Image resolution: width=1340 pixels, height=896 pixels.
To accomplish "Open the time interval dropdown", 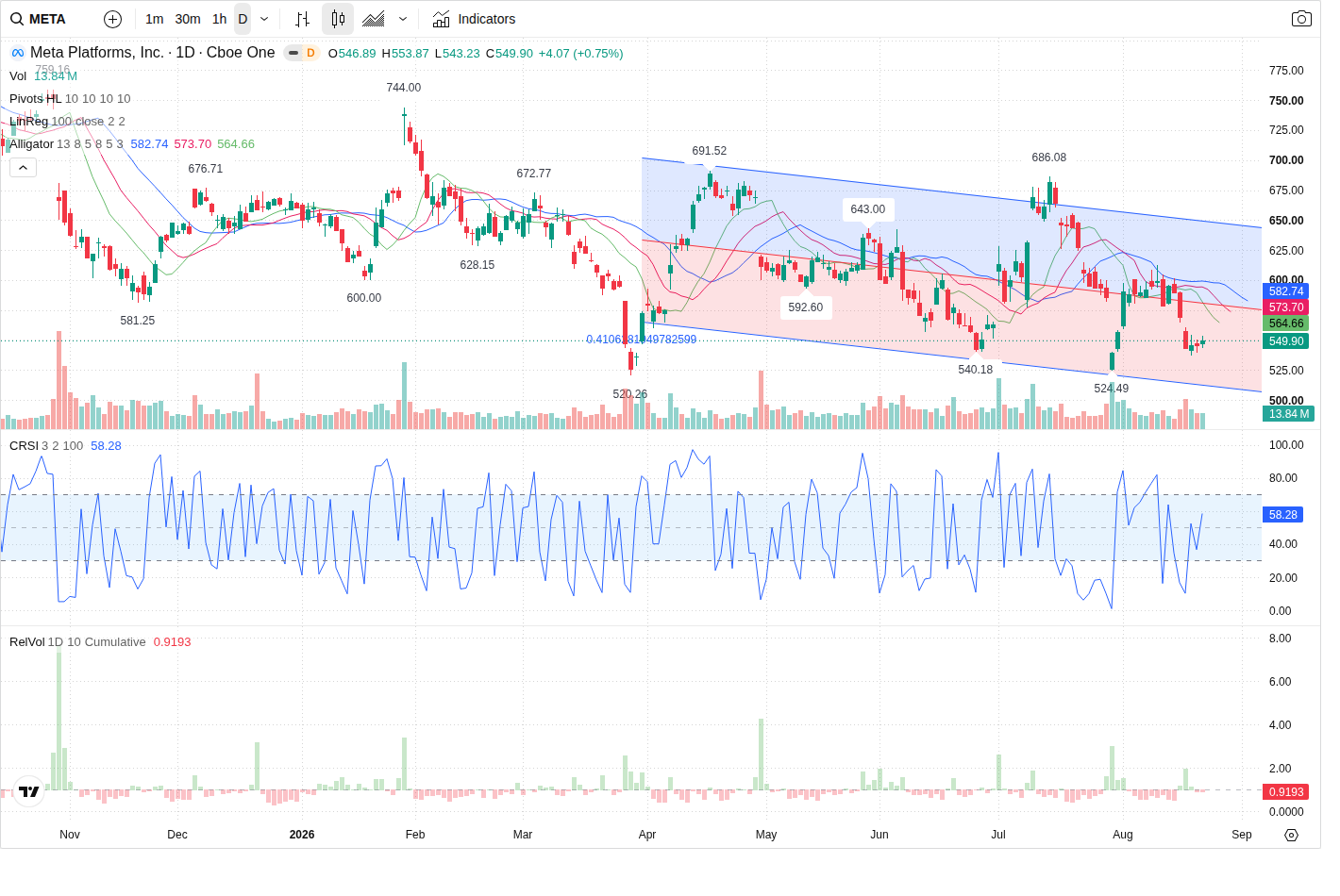I will (x=264, y=19).
